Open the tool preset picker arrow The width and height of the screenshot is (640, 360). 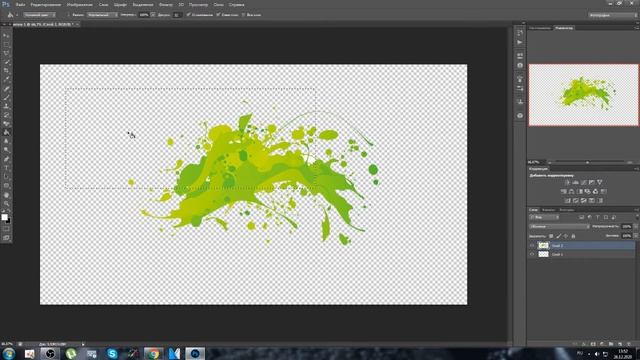point(17,15)
